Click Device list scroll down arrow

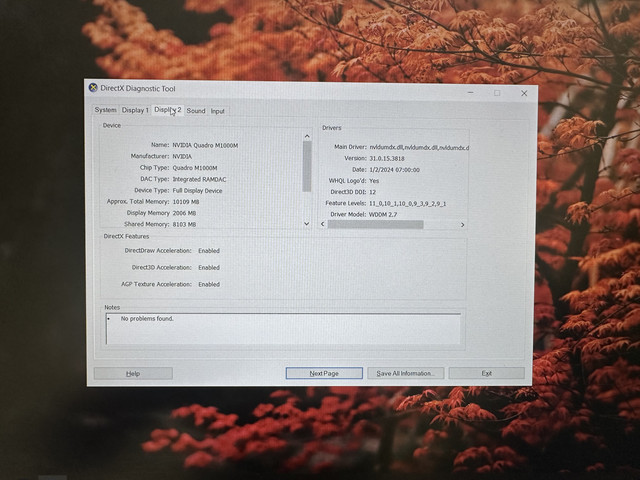(307, 224)
